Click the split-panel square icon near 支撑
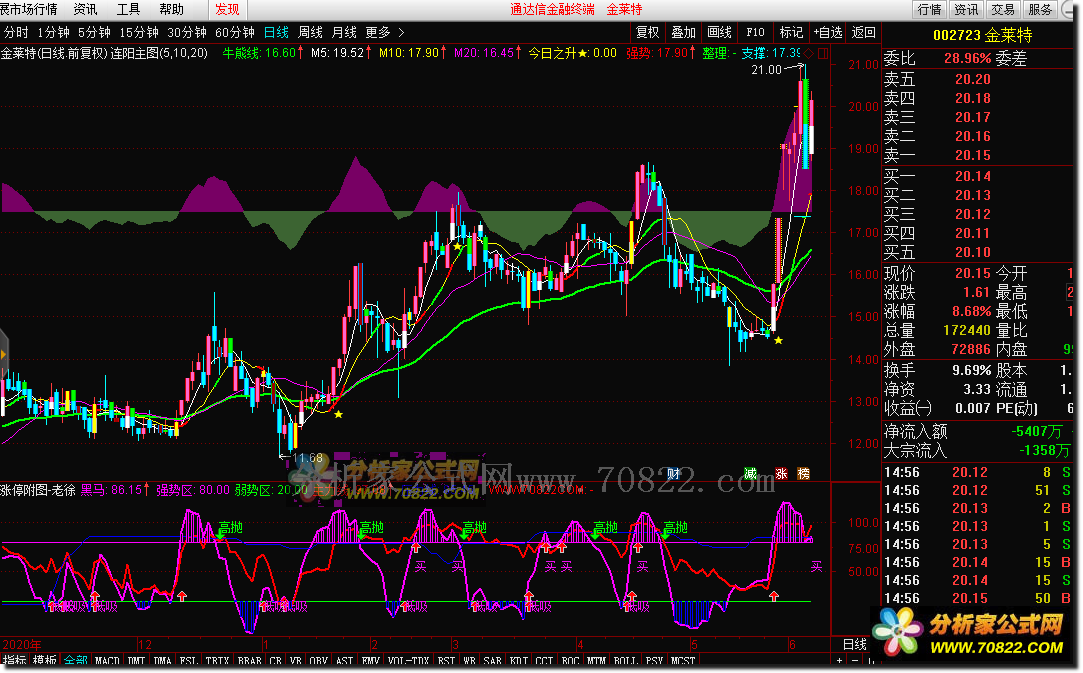This screenshot has height=673, width=1083. [823, 53]
